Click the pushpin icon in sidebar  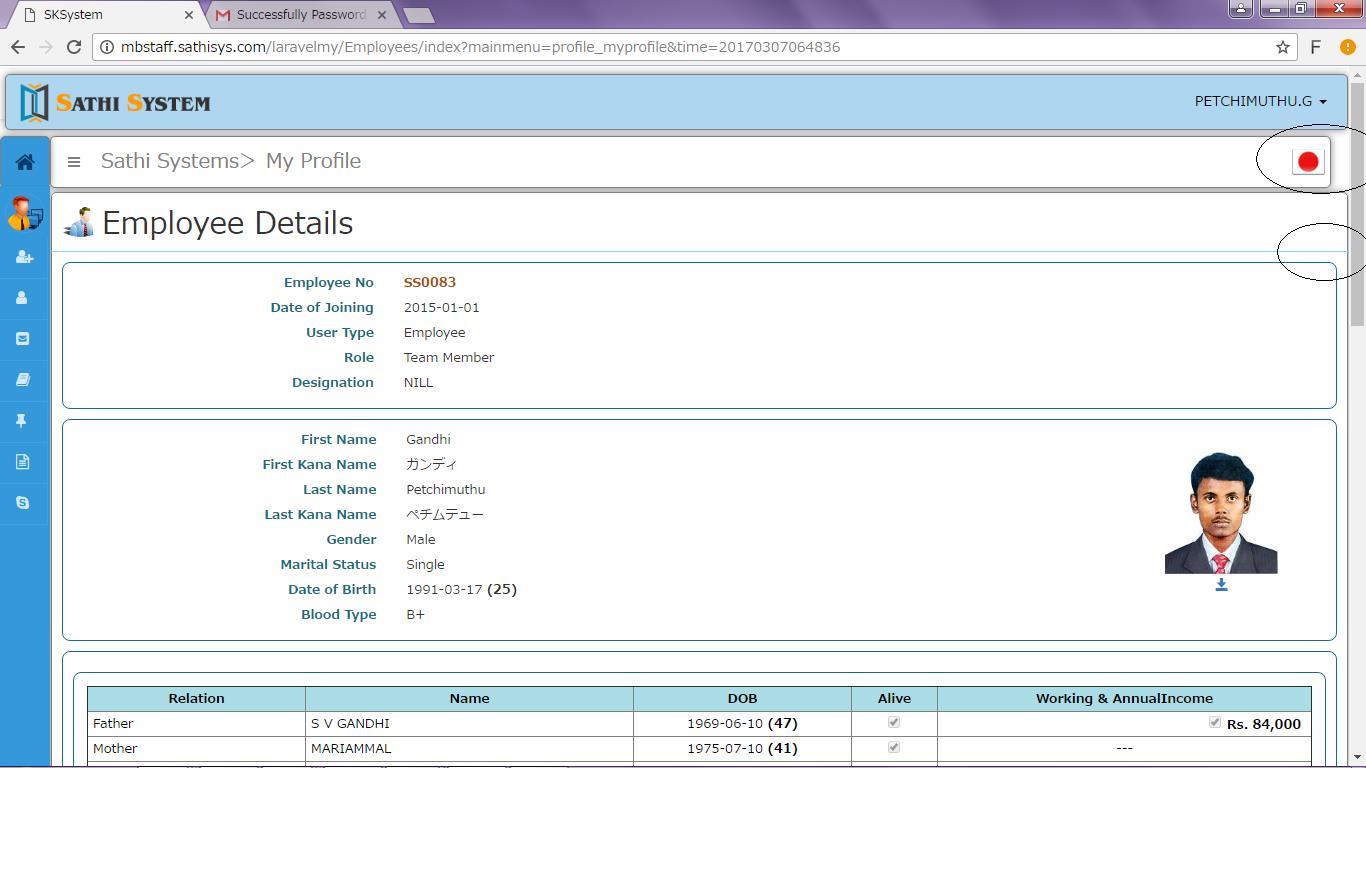click(x=23, y=421)
